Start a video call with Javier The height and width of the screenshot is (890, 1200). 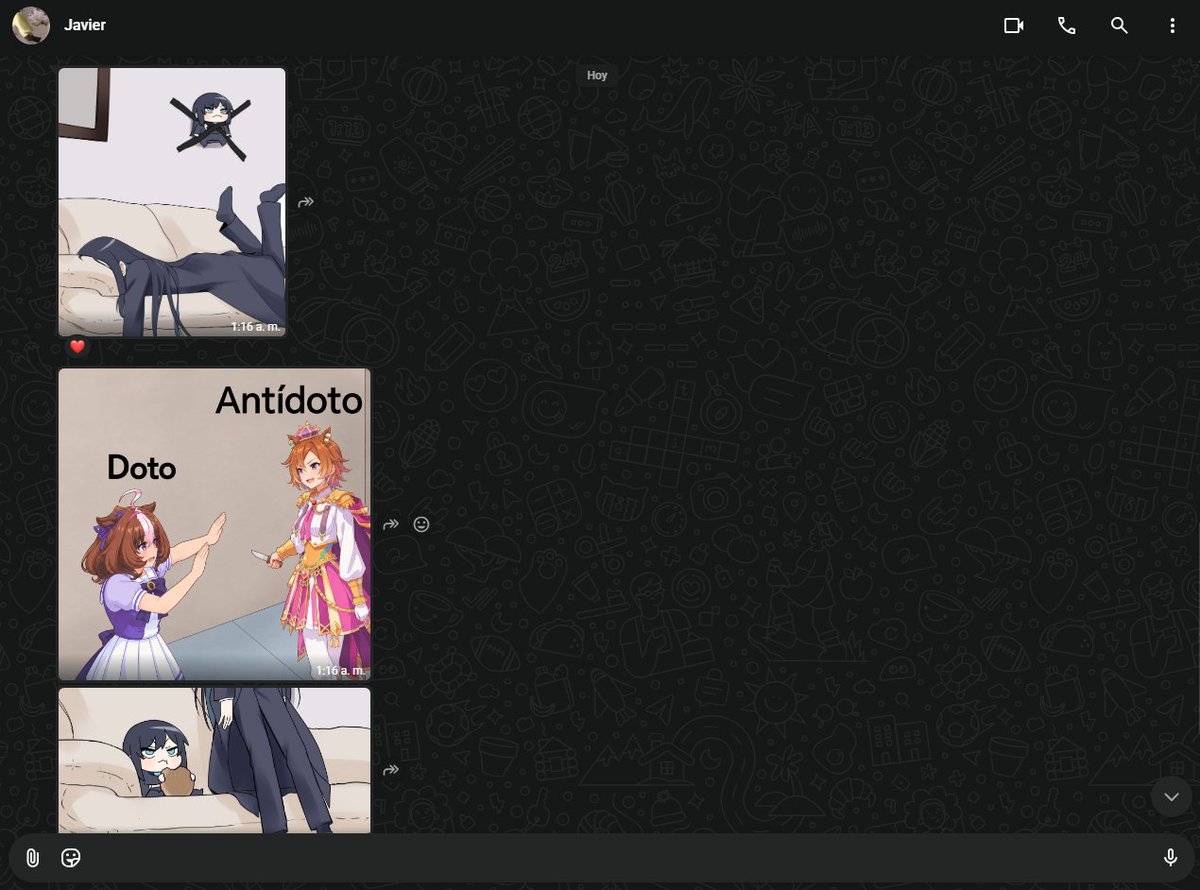[x=1014, y=26]
